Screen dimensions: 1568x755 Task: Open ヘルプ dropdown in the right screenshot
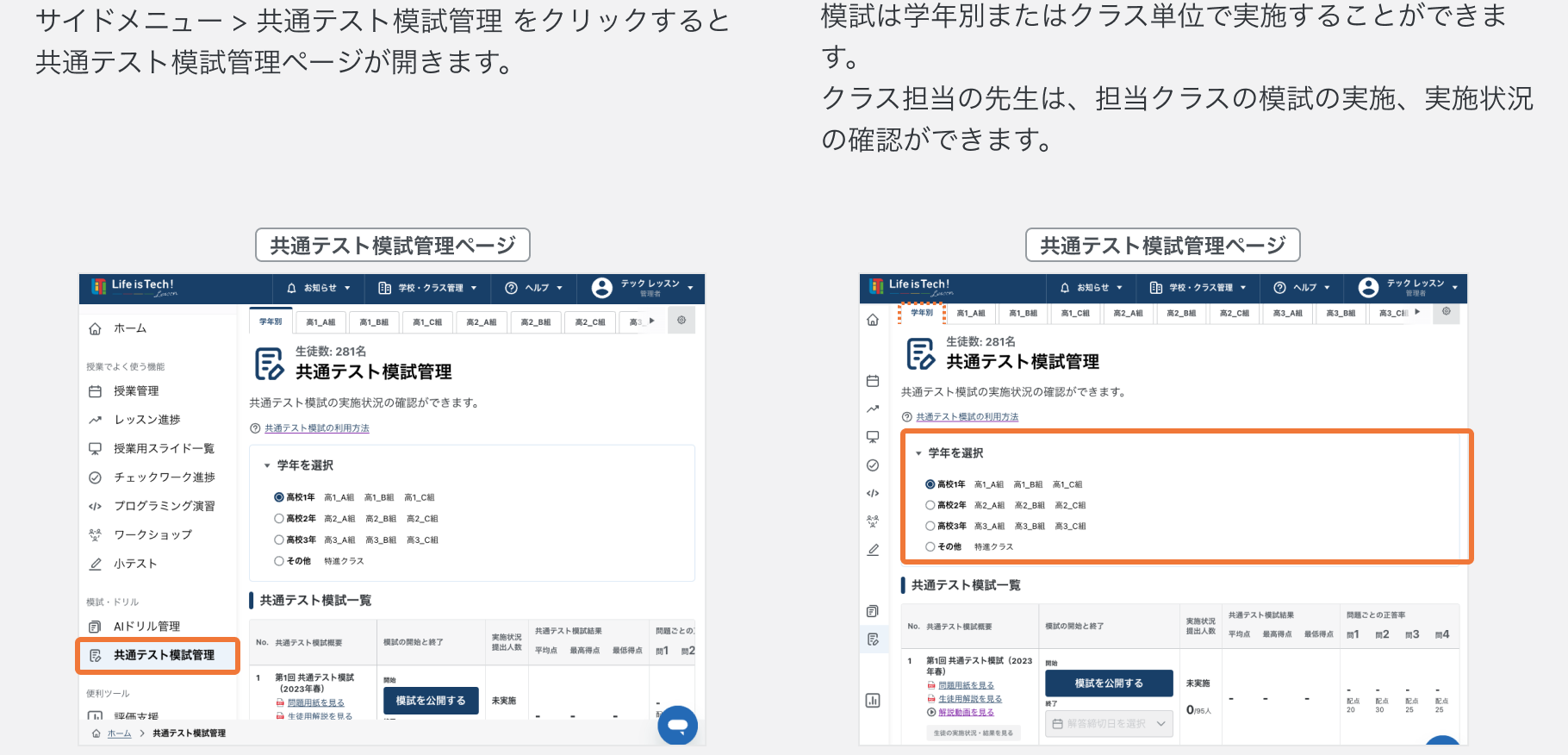click(x=1302, y=288)
